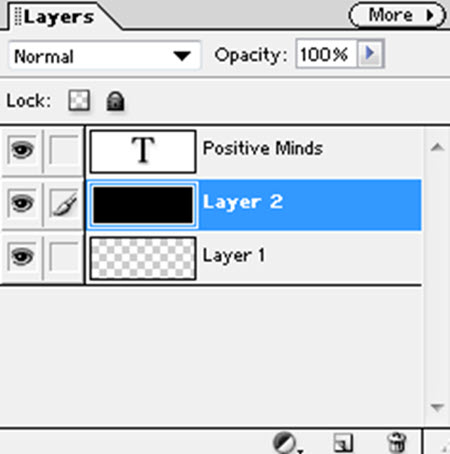
Task: Click the lock all padlock icon
Action: point(115,101)
